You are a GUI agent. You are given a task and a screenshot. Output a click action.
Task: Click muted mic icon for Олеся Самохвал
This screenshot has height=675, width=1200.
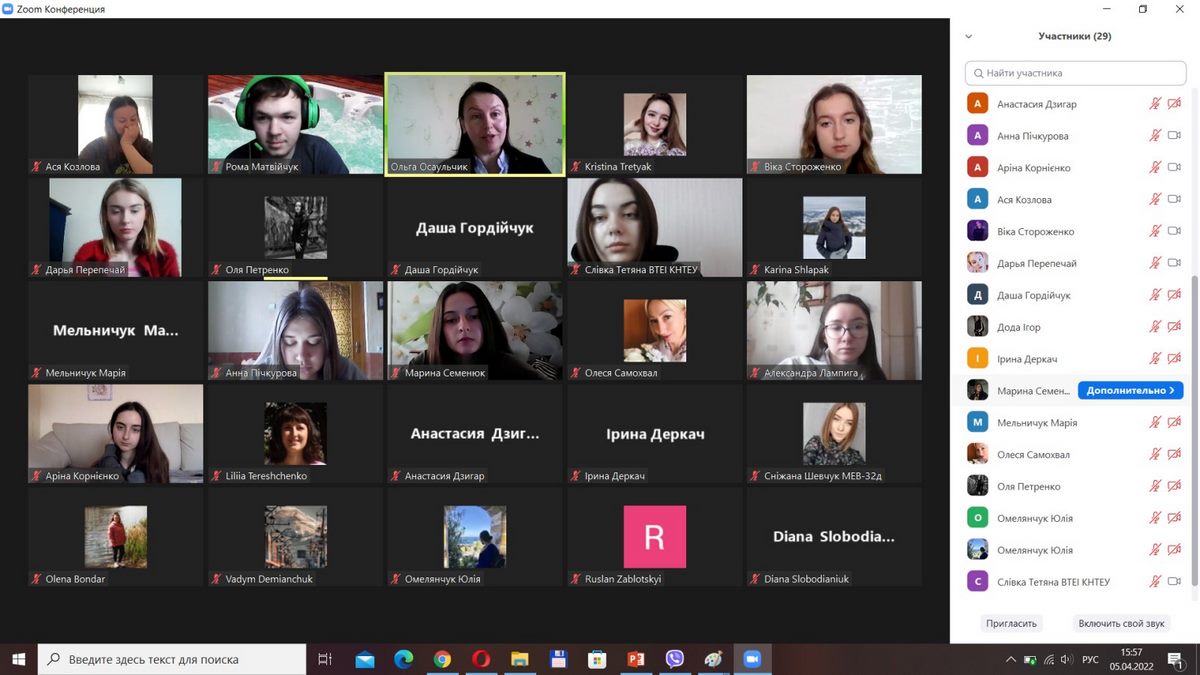tap(1155, 455)
